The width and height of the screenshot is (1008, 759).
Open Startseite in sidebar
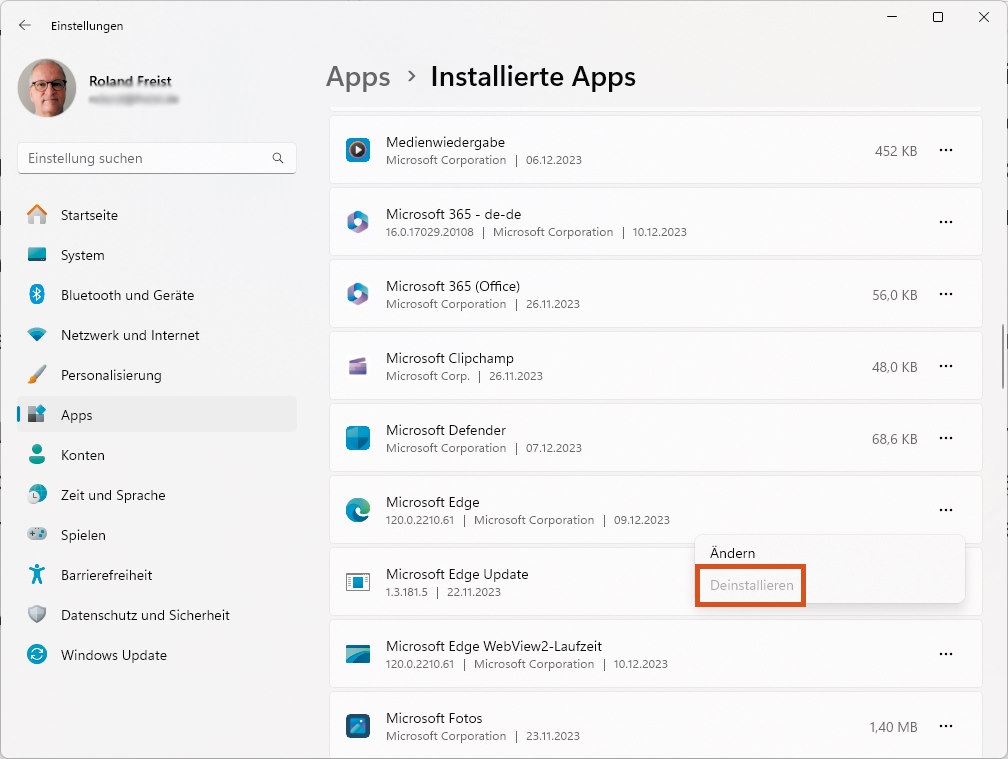point(157,215)
